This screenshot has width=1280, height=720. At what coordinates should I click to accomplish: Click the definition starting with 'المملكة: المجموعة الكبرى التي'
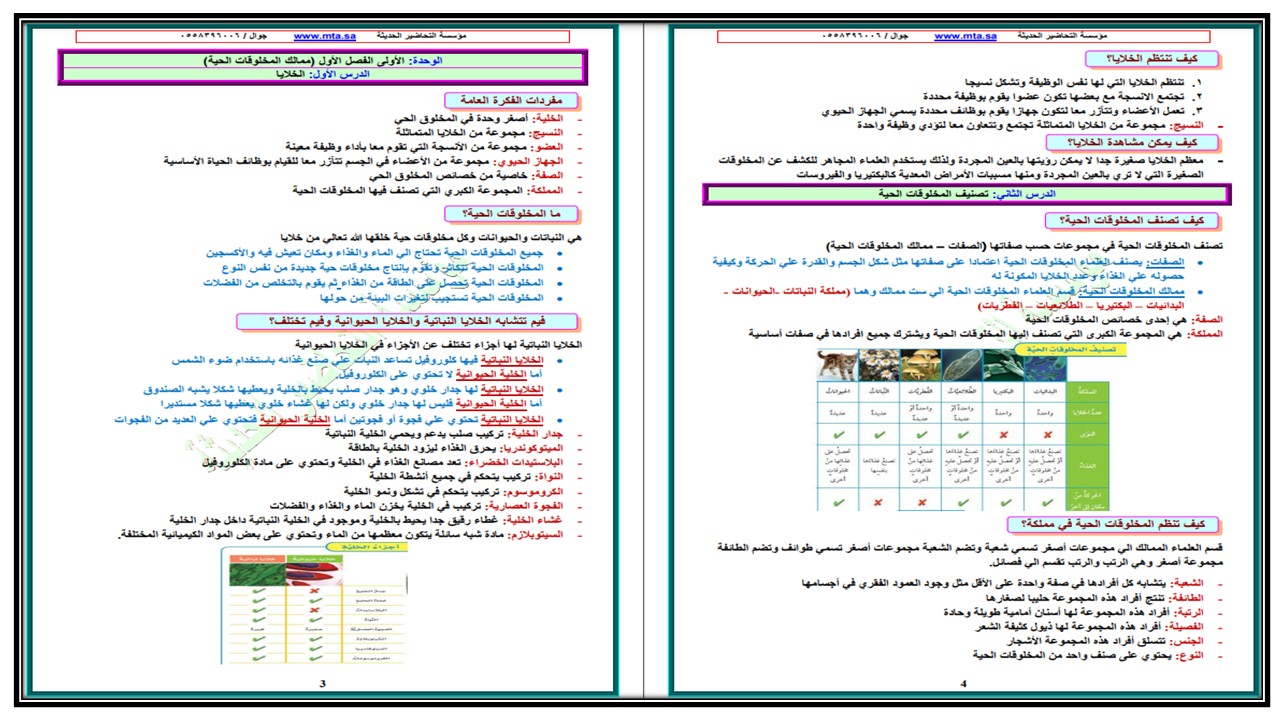[x=429, y=188]
